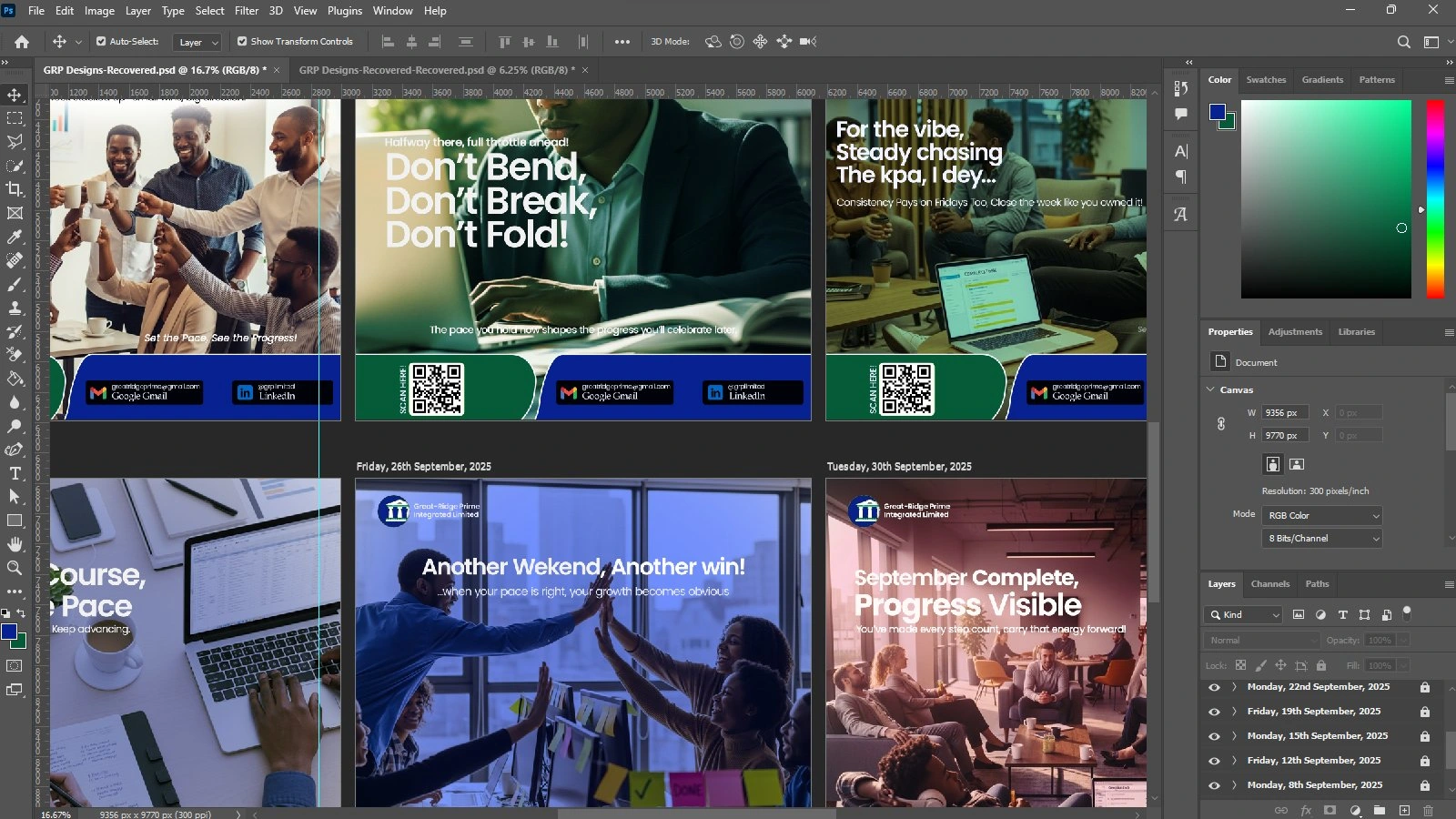
Task: Select the Clone Stamp tool
Action: (15, 308)
